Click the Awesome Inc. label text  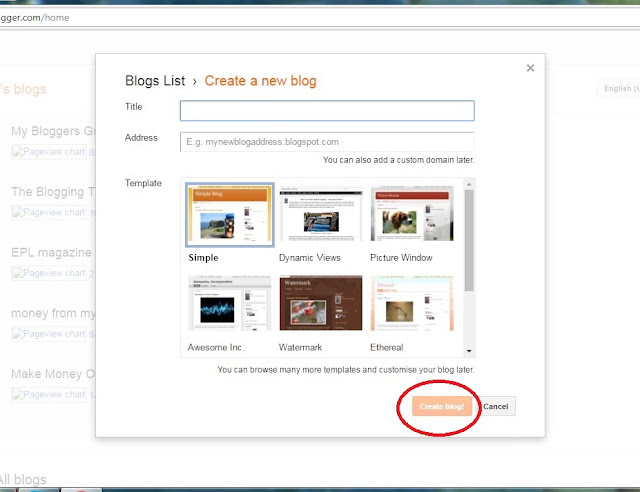tap(216, 347)
